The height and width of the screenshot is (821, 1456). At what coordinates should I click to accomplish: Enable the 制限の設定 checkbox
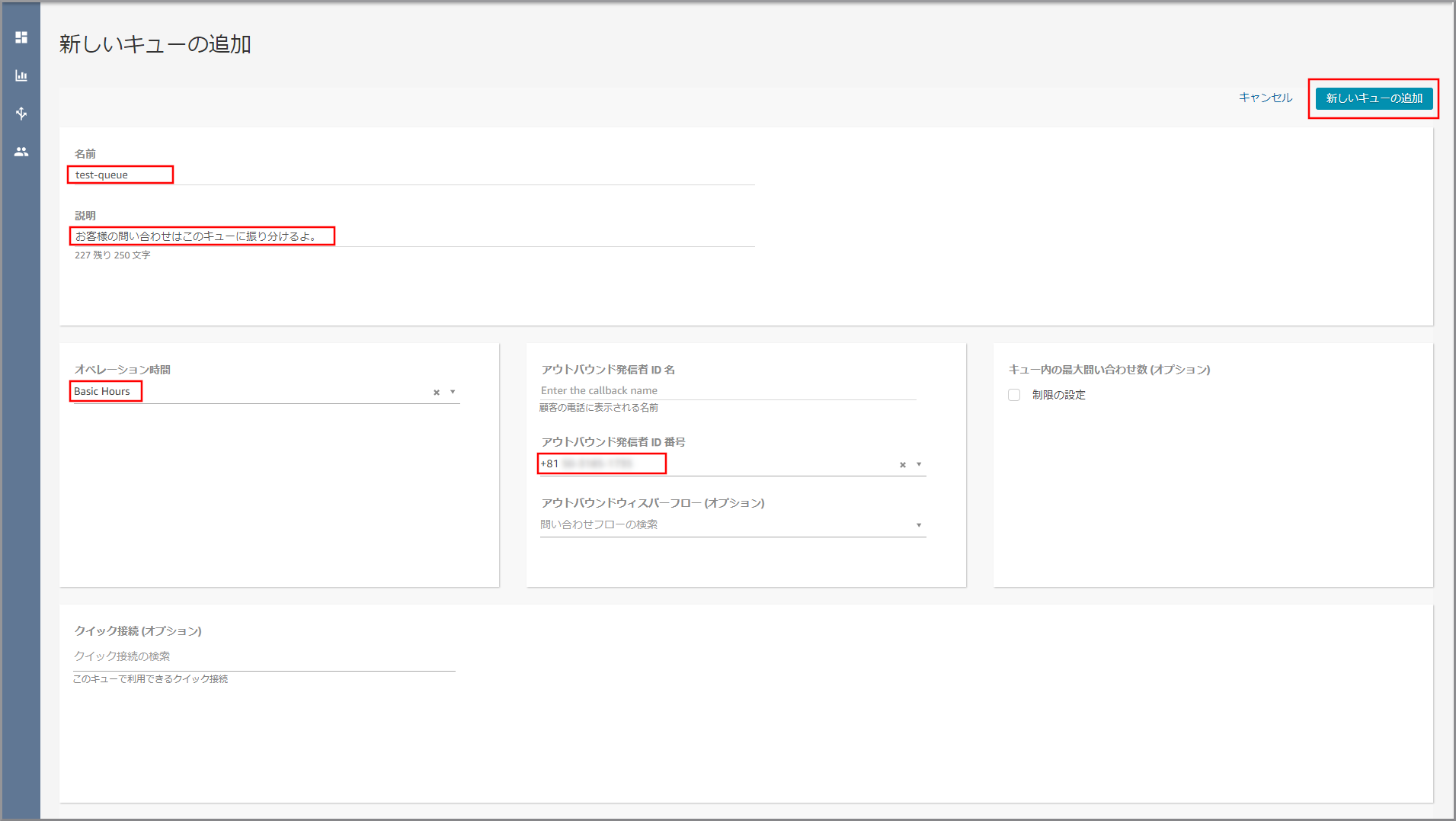(1014, 395)
